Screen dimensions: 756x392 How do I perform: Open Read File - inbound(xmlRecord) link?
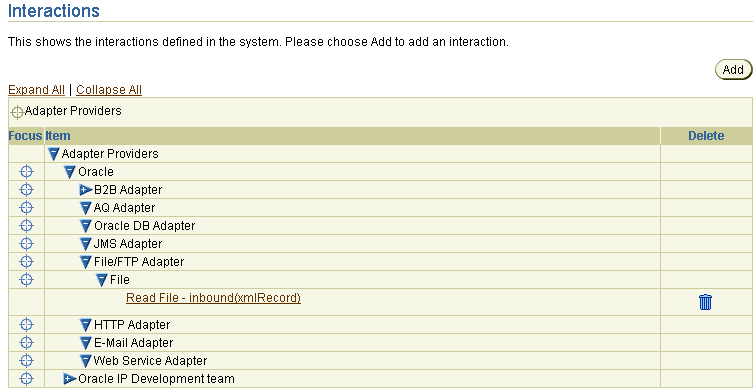click(x=213, y=298)
